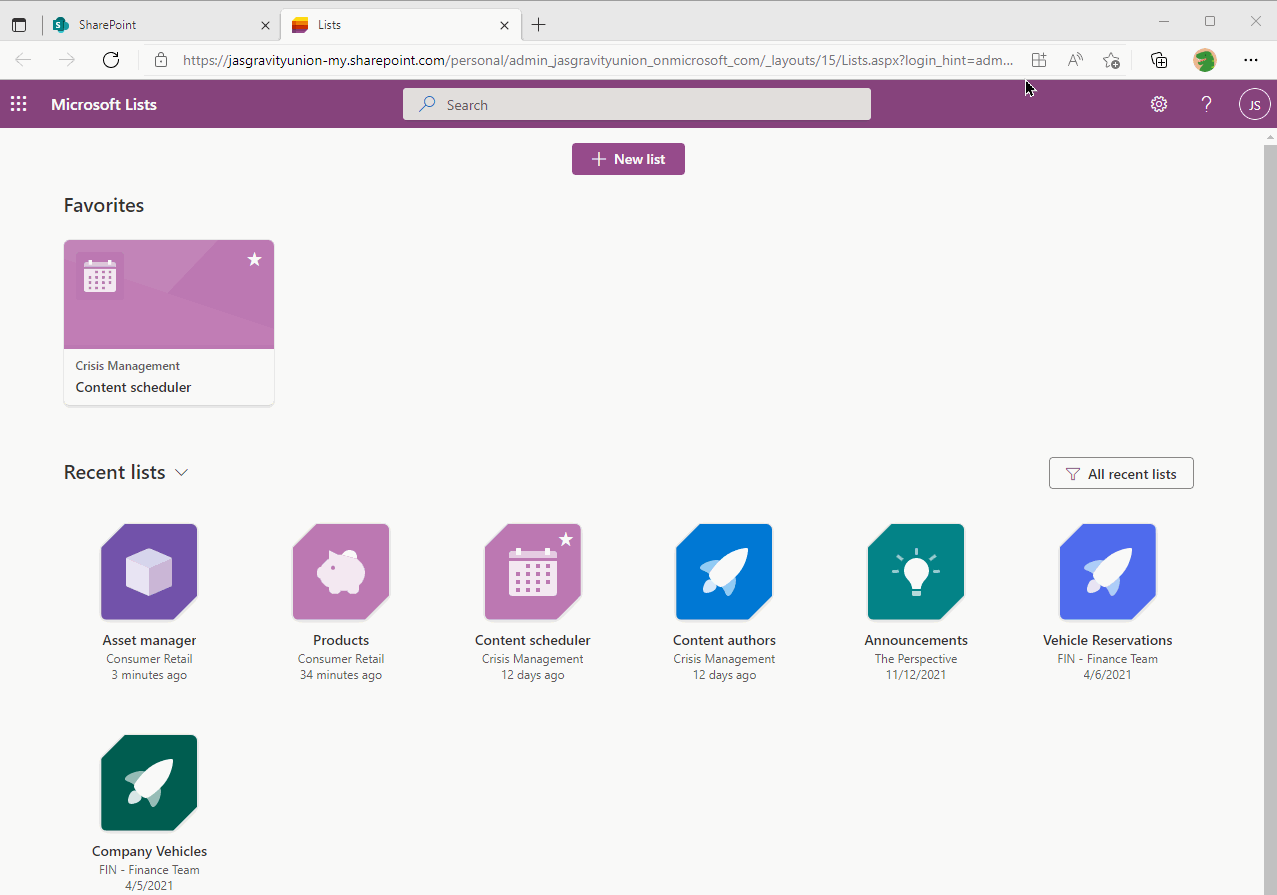Click the "11/12/2021" date text
The height and width of the screenshot is (895, 1277).
(x=916, y=675)
